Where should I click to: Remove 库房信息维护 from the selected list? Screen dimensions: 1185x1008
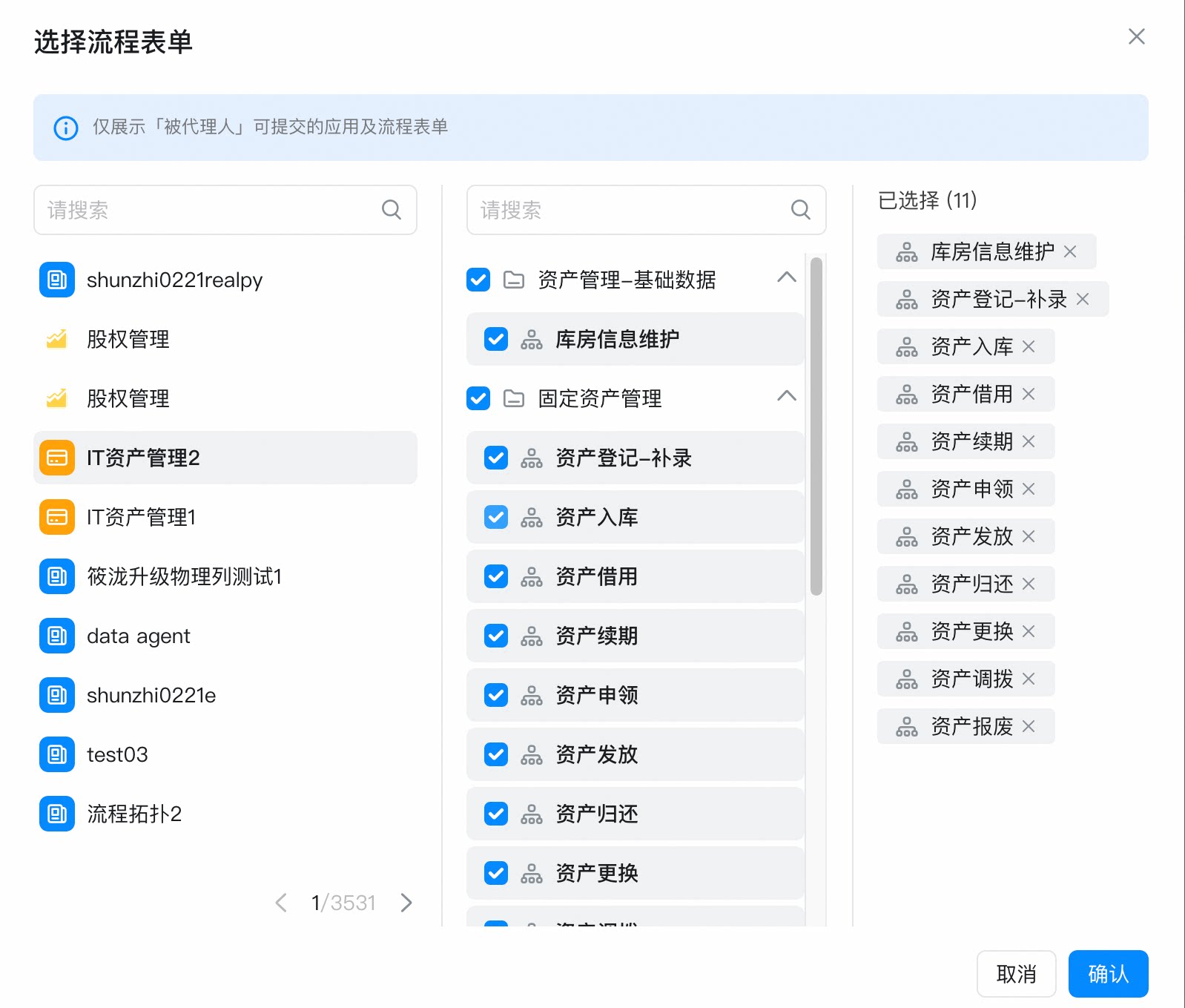coord(1070,251)
